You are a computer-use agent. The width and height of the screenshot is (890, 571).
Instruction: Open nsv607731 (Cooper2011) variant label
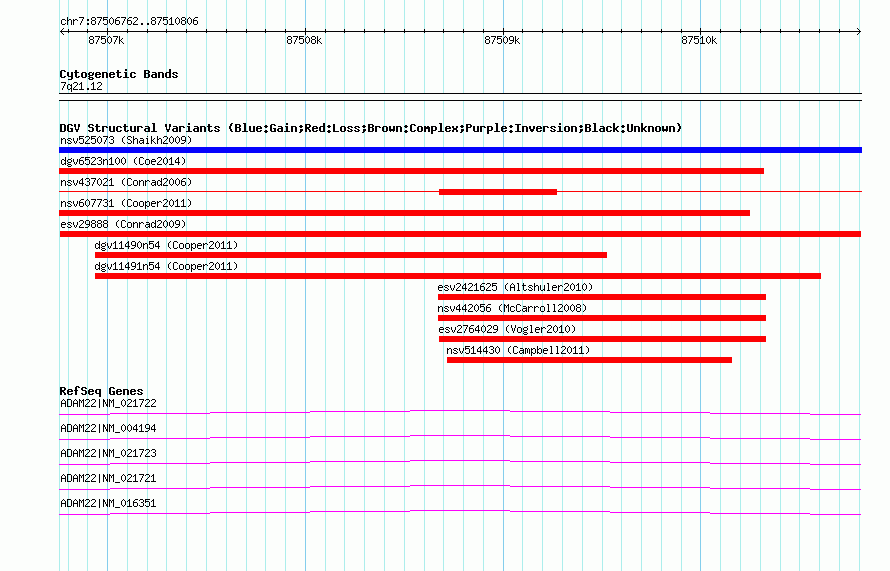(x=126, y=203)
